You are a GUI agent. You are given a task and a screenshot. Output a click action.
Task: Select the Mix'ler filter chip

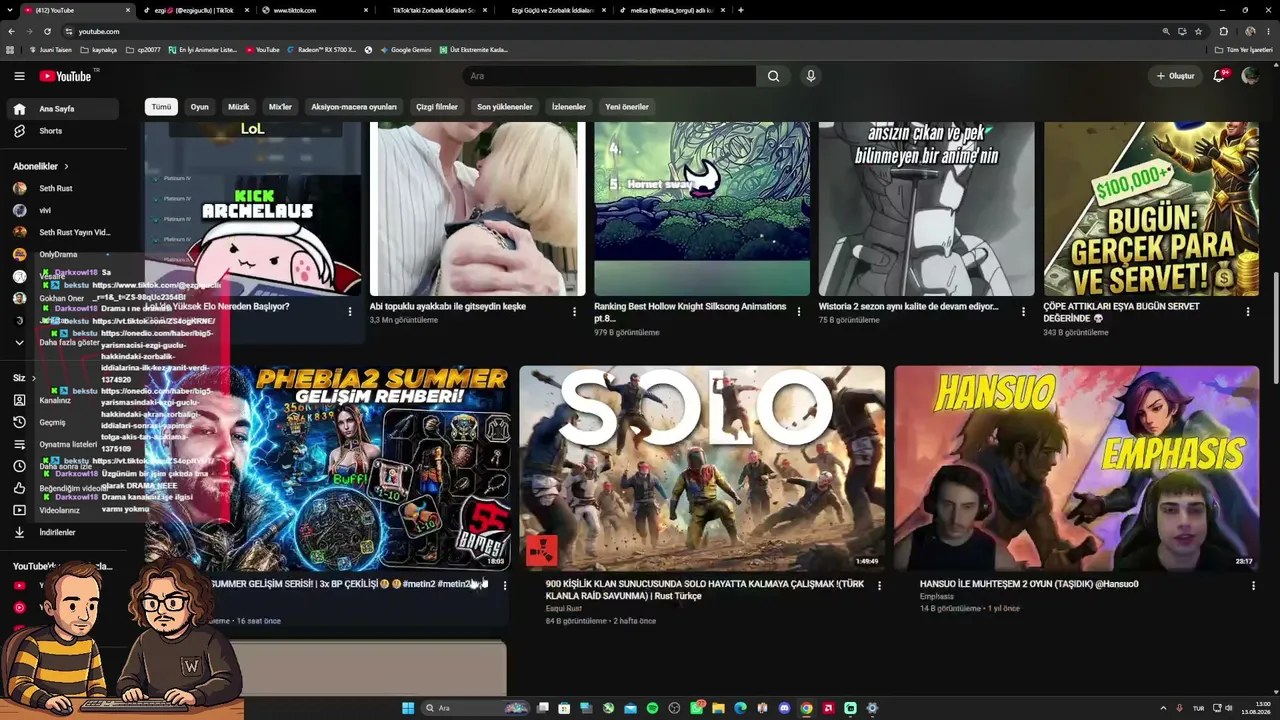tap(280, 107)
